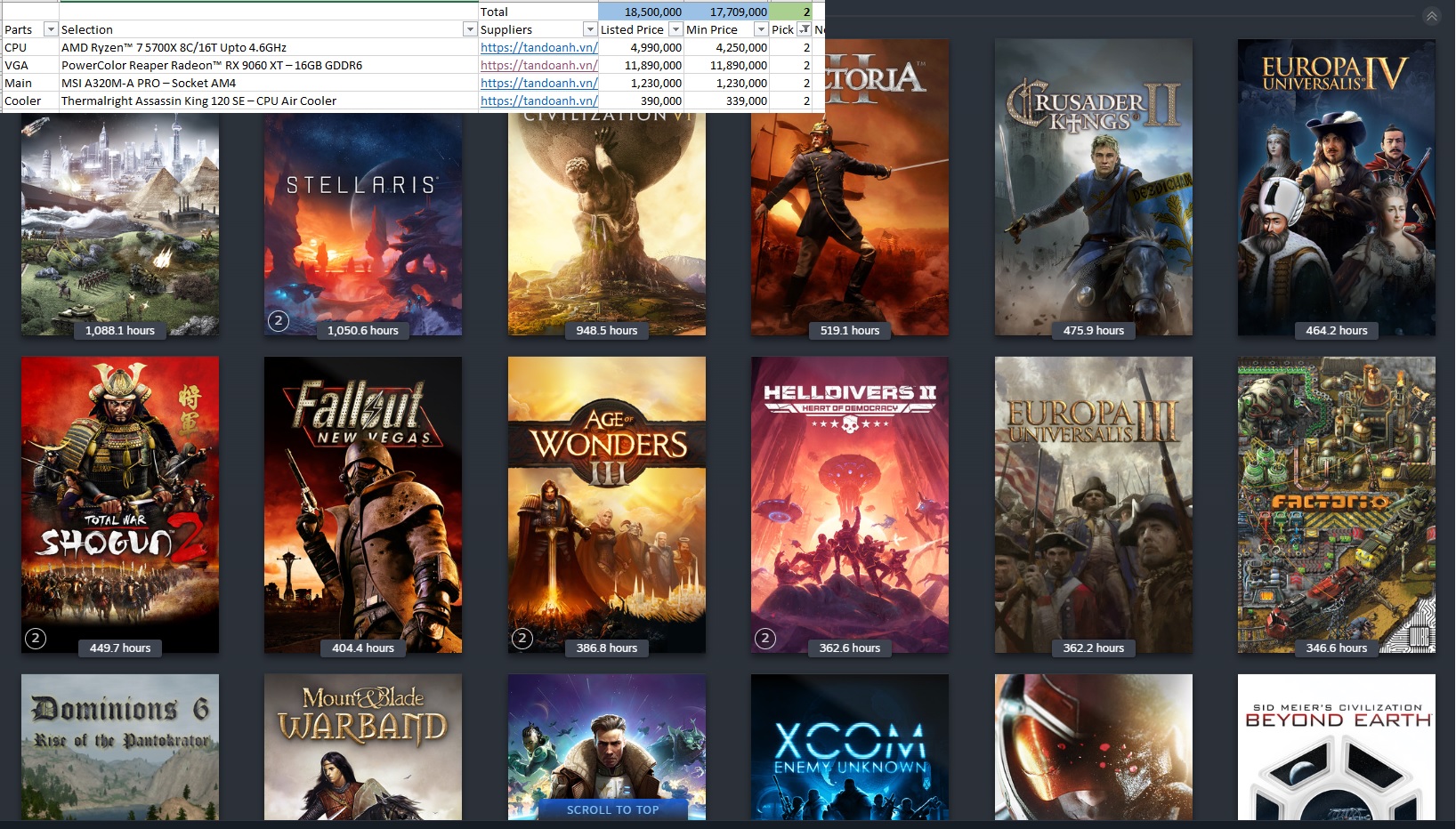Open Helldivers II game tile
Image resolution: width=1456 pixels, height=829 pixels.
[x=850, y=504]
